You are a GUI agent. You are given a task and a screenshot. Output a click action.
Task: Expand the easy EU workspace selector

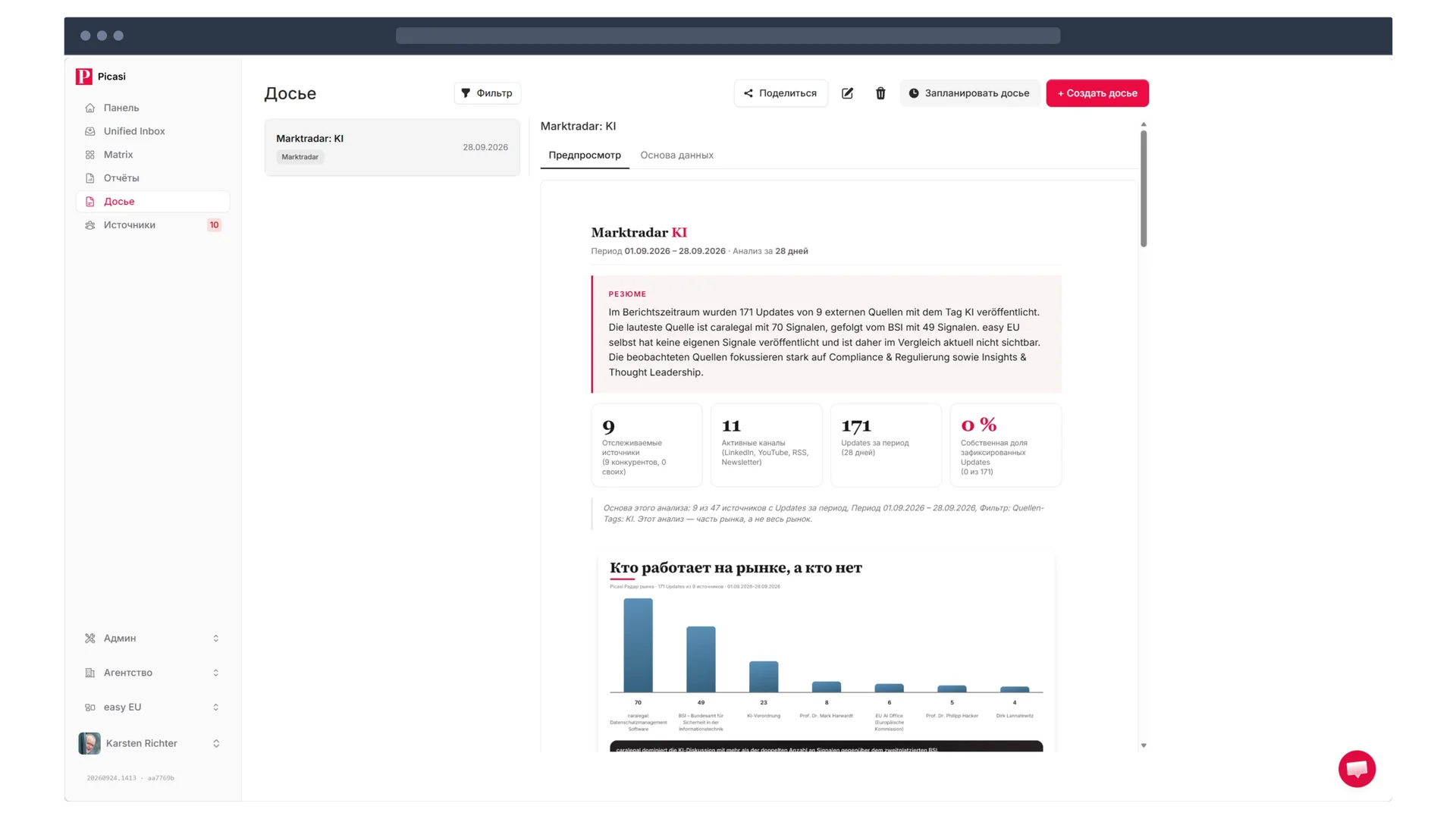pos(152,708)
